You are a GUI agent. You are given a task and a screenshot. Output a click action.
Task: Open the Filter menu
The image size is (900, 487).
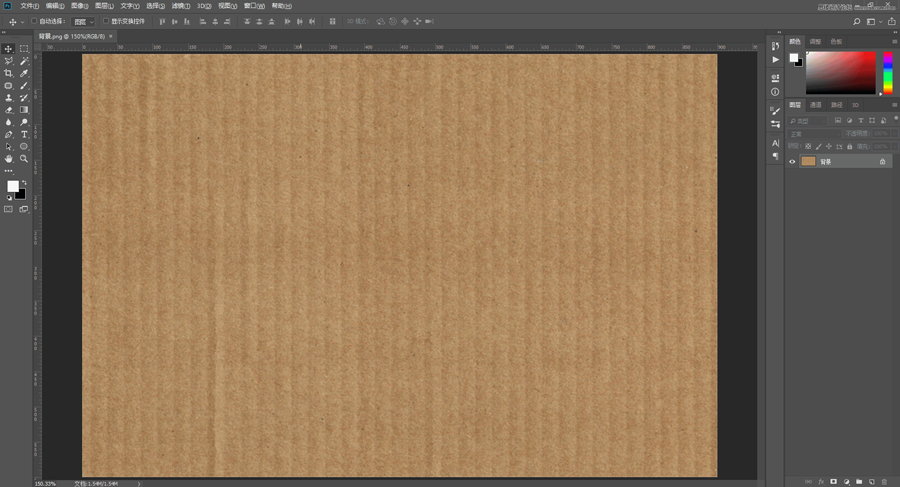tap(181, 6)
